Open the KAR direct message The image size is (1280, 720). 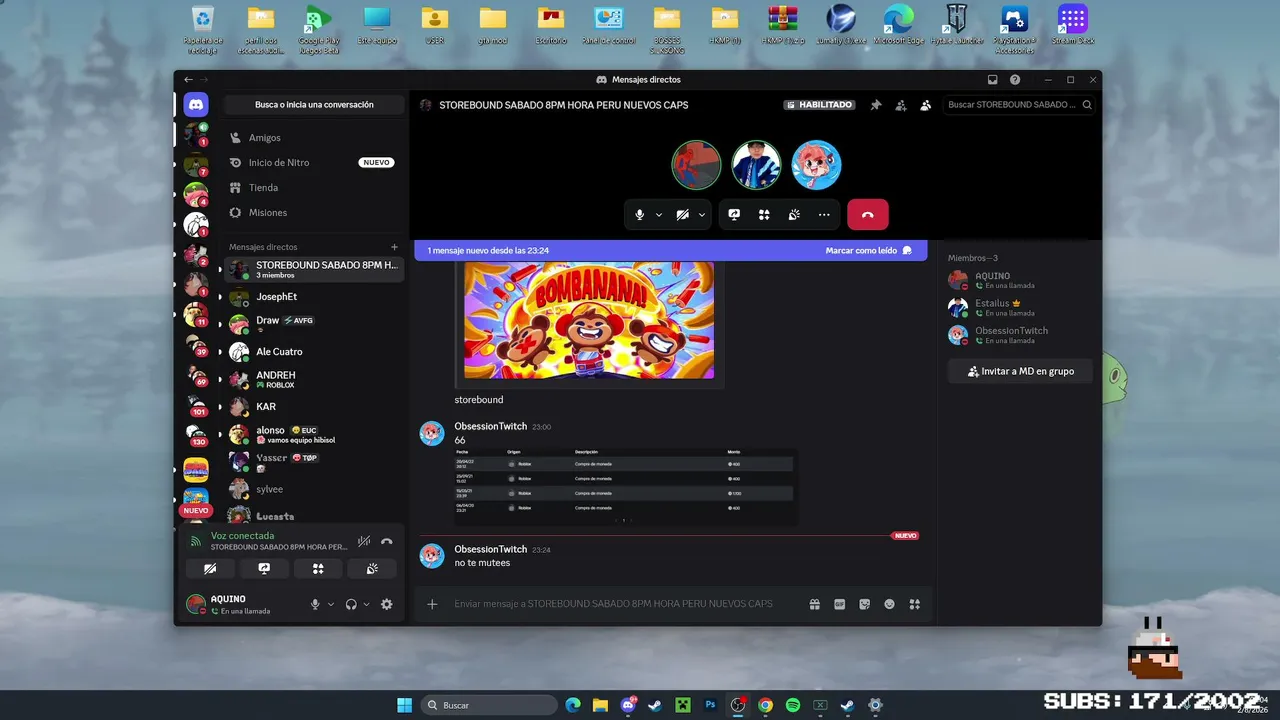314,407
